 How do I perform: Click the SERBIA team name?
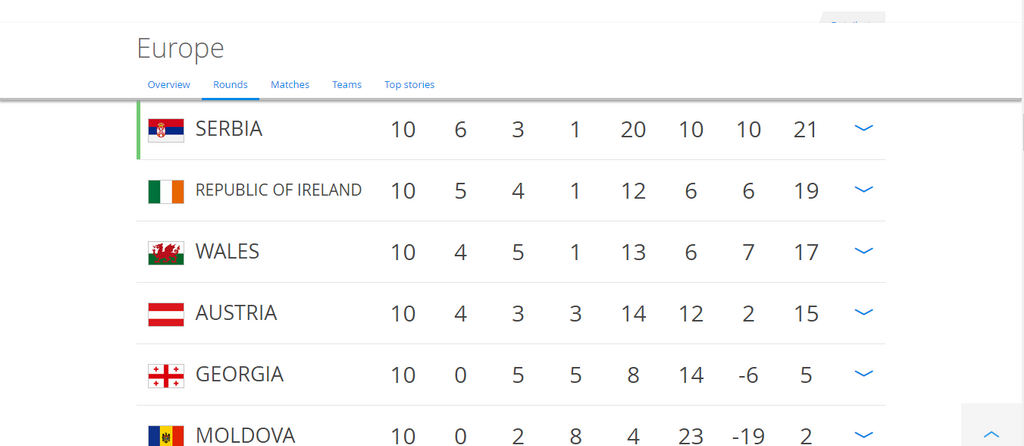coord(229,129)
